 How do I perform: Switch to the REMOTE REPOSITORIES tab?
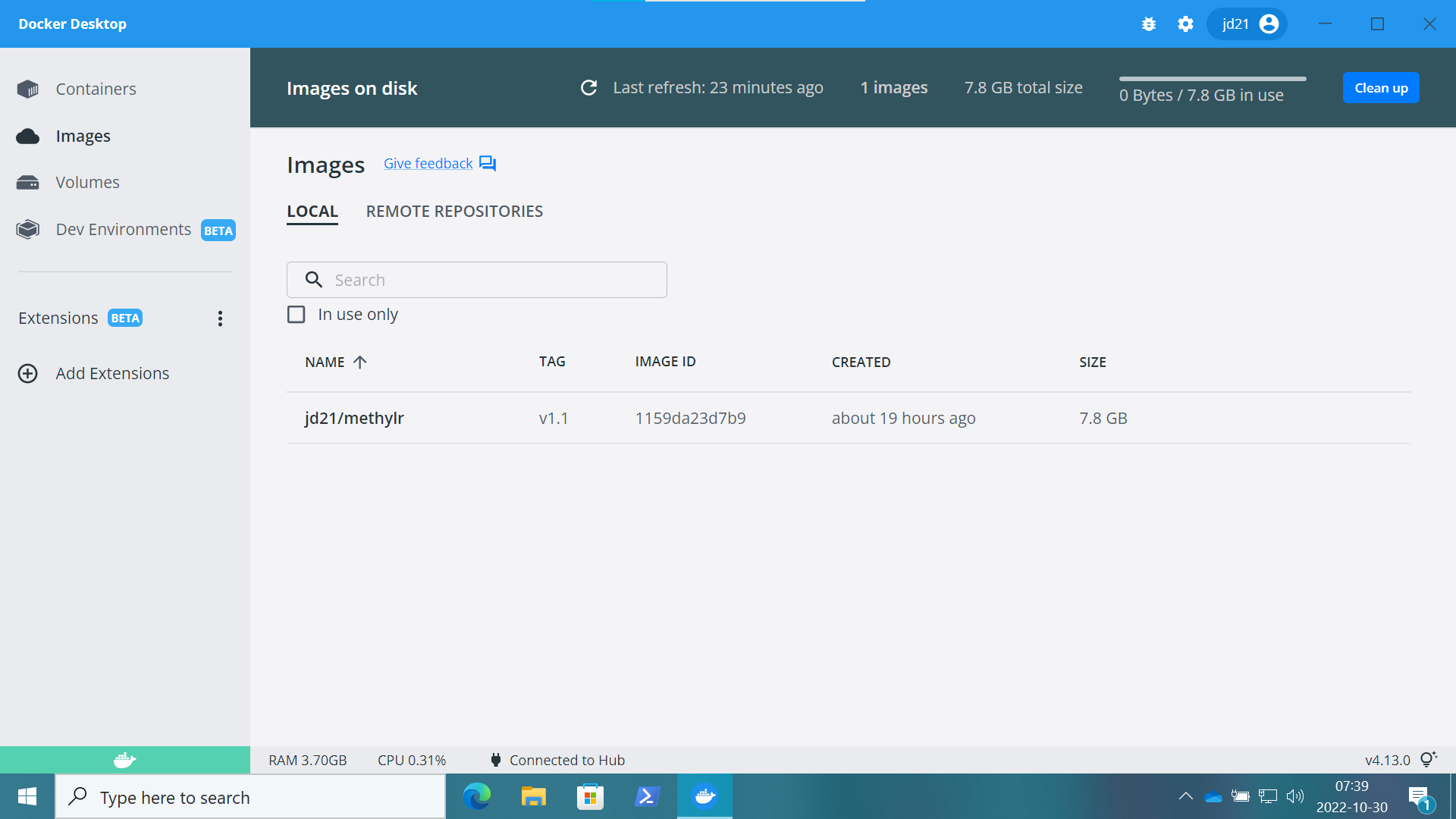point(454,212)
